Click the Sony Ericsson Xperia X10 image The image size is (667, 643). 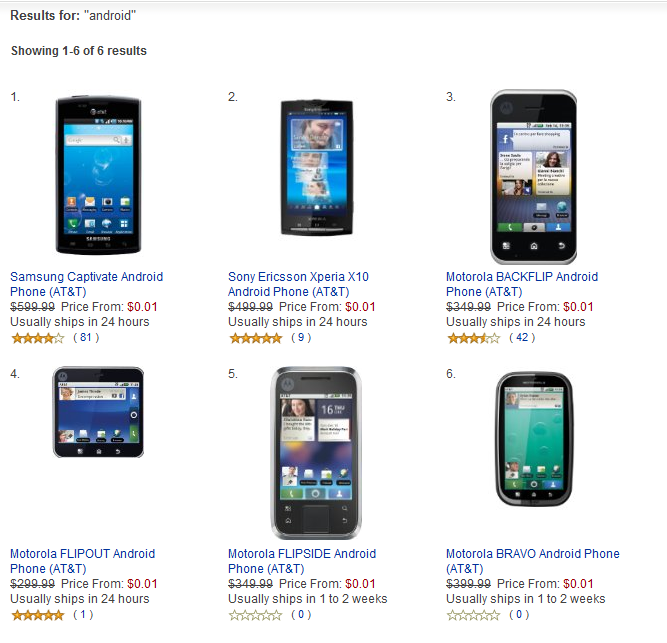(x=316, y=166)
